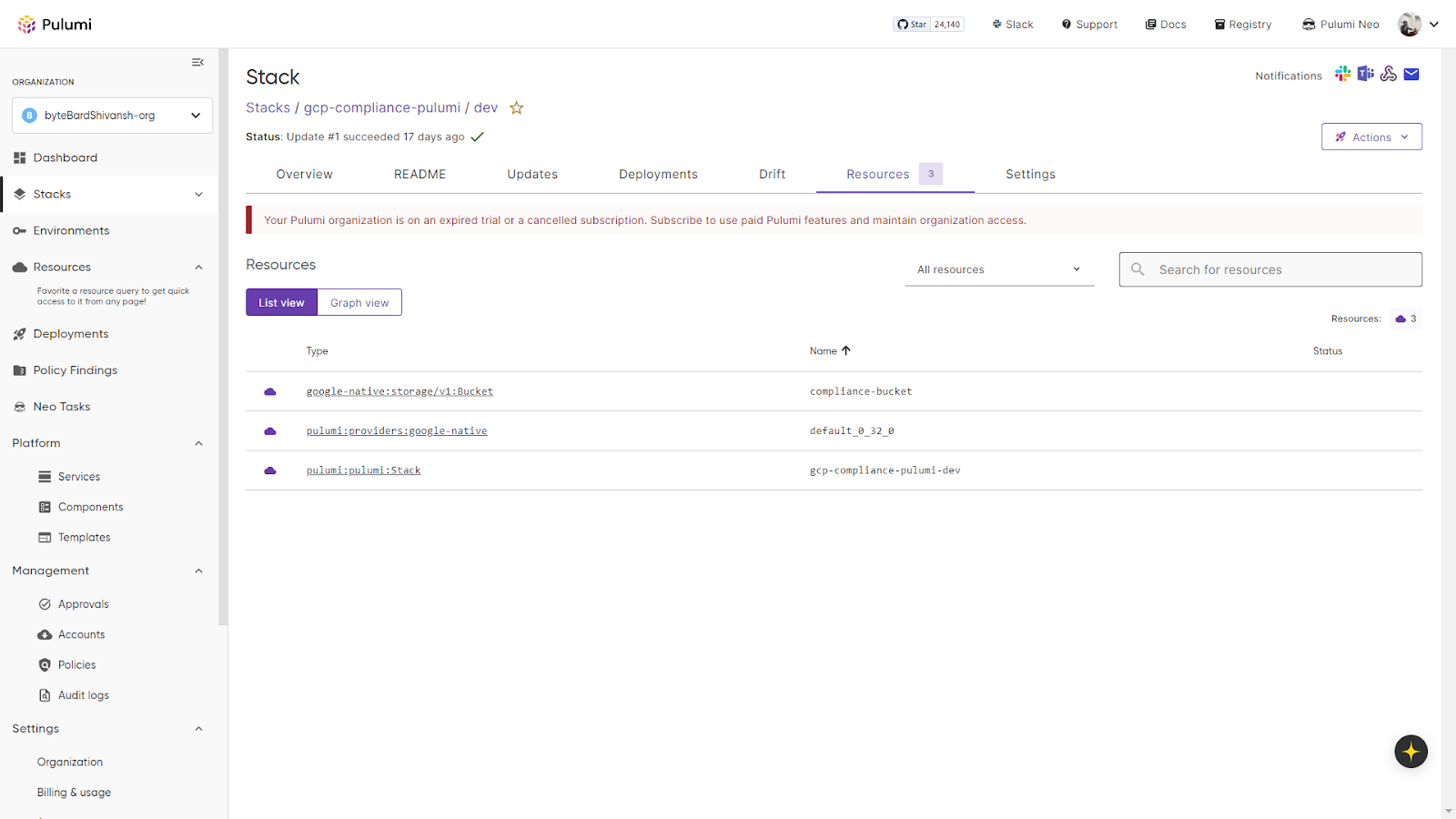1456x819 pixels.
Task: Go to Dashboard in the sidebar
Action: coord(66,157)
